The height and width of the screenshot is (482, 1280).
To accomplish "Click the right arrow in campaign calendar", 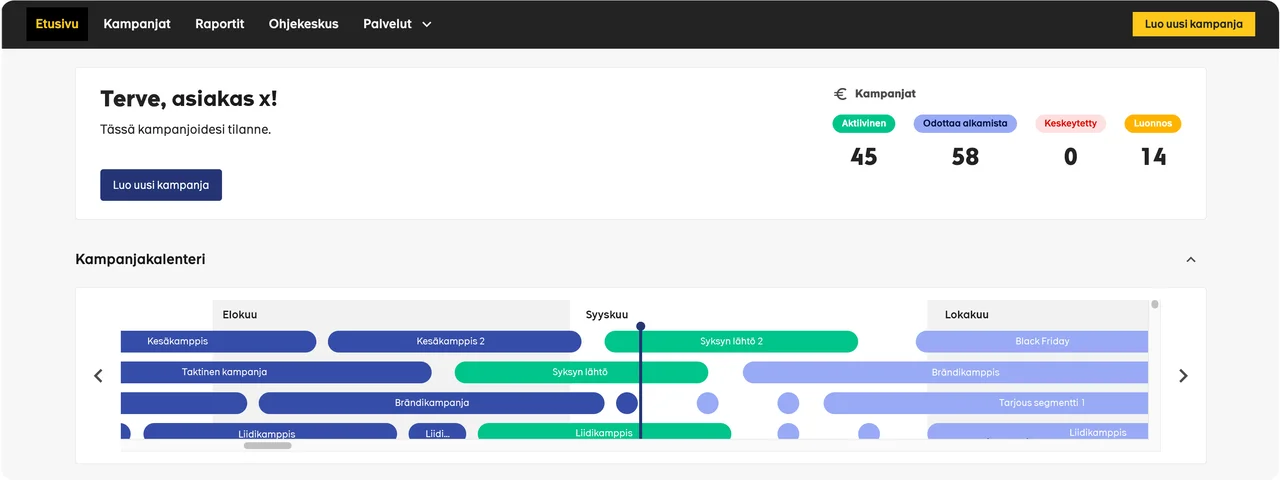I will point(1183,376).
